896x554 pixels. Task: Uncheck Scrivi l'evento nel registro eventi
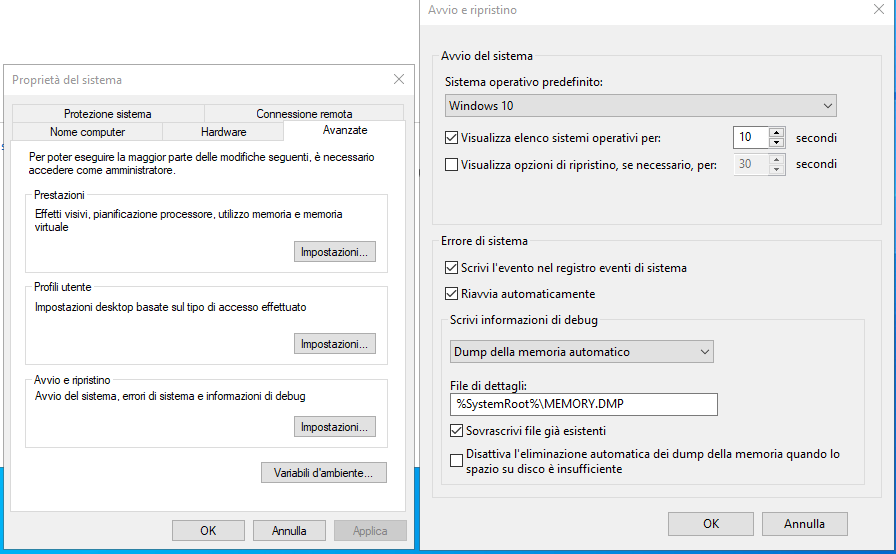click(451, 268)
